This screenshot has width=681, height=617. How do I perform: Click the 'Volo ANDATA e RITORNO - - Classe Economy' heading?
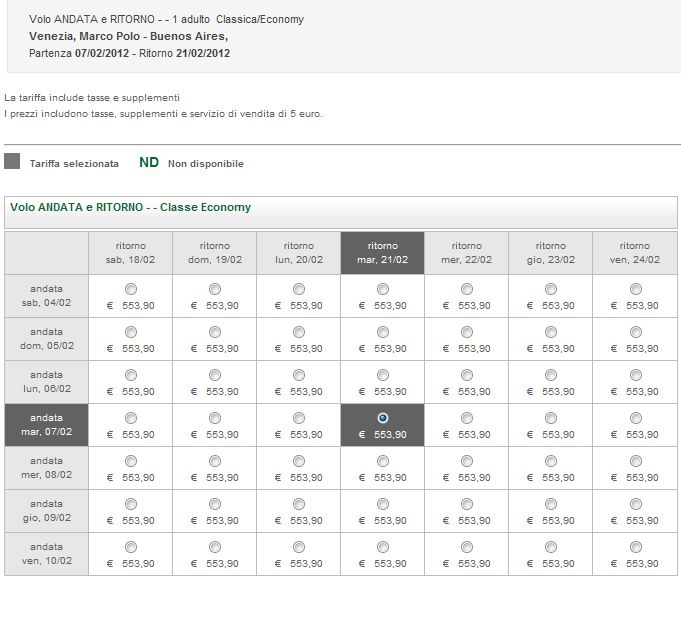tap(131, 207)
